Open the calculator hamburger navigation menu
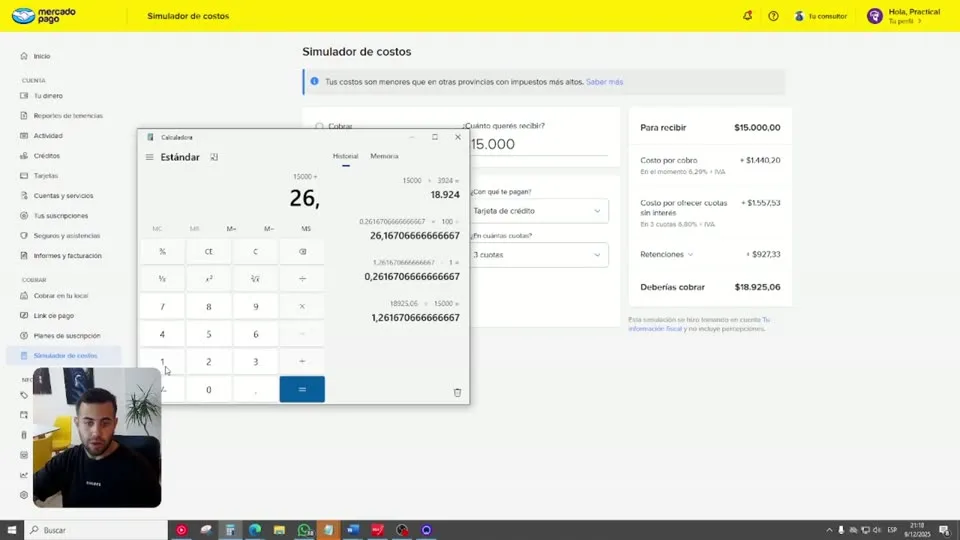The image size is (960, 540). click(149, 157)
